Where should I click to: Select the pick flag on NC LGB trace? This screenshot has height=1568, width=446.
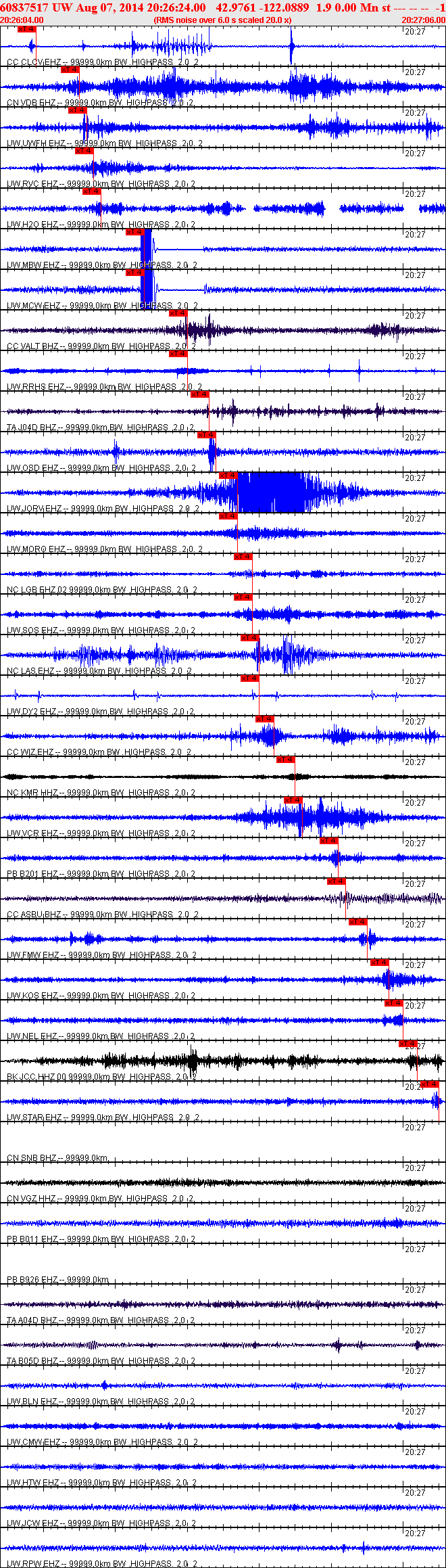click(x=243, y=557)
